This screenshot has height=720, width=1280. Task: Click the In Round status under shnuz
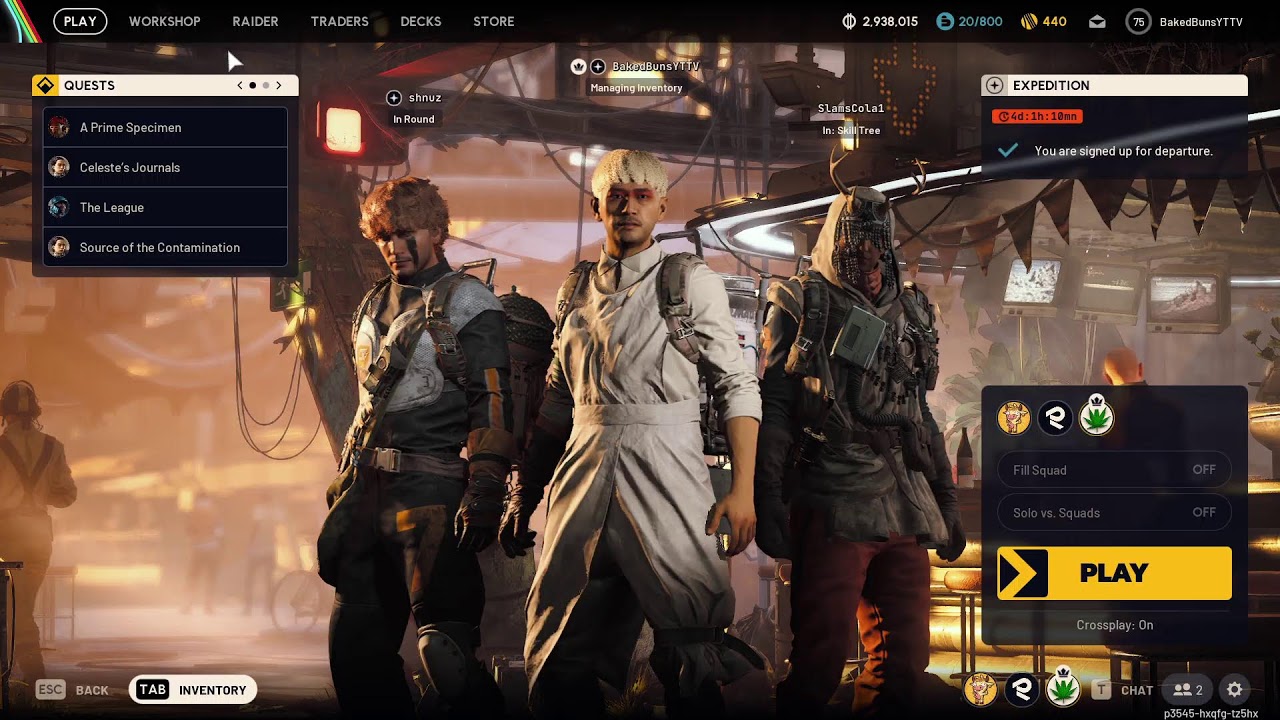(x=414, y=119)
